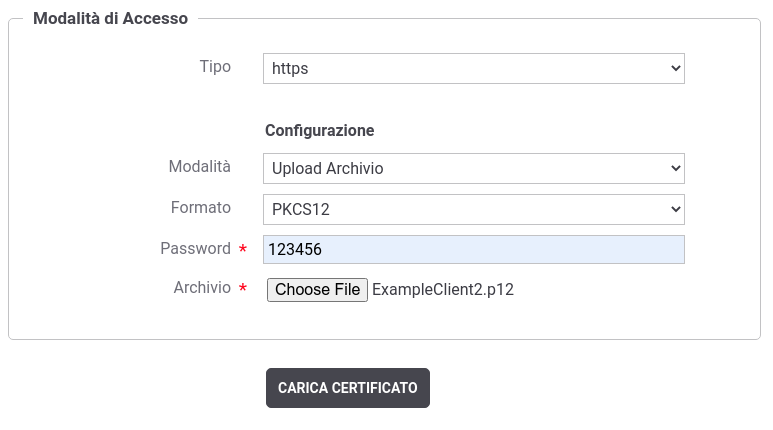This screenshot has width=773, height=430.
Task: Focus the Password input field
Action: pos(474,250)
